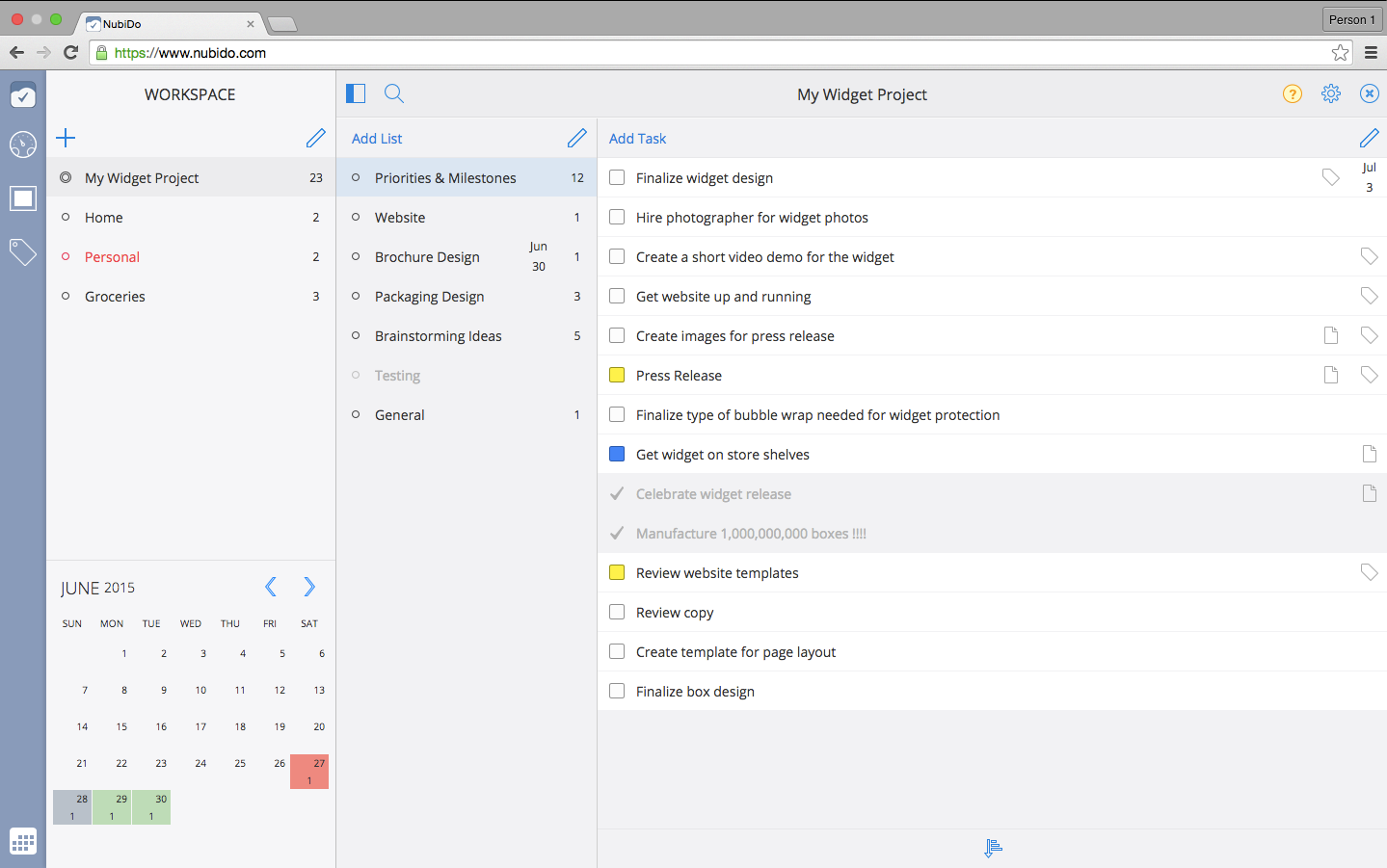The image size is (1387, 868).
Task: Toggle the sidebar panel layout icon
Action: [356, 93]
